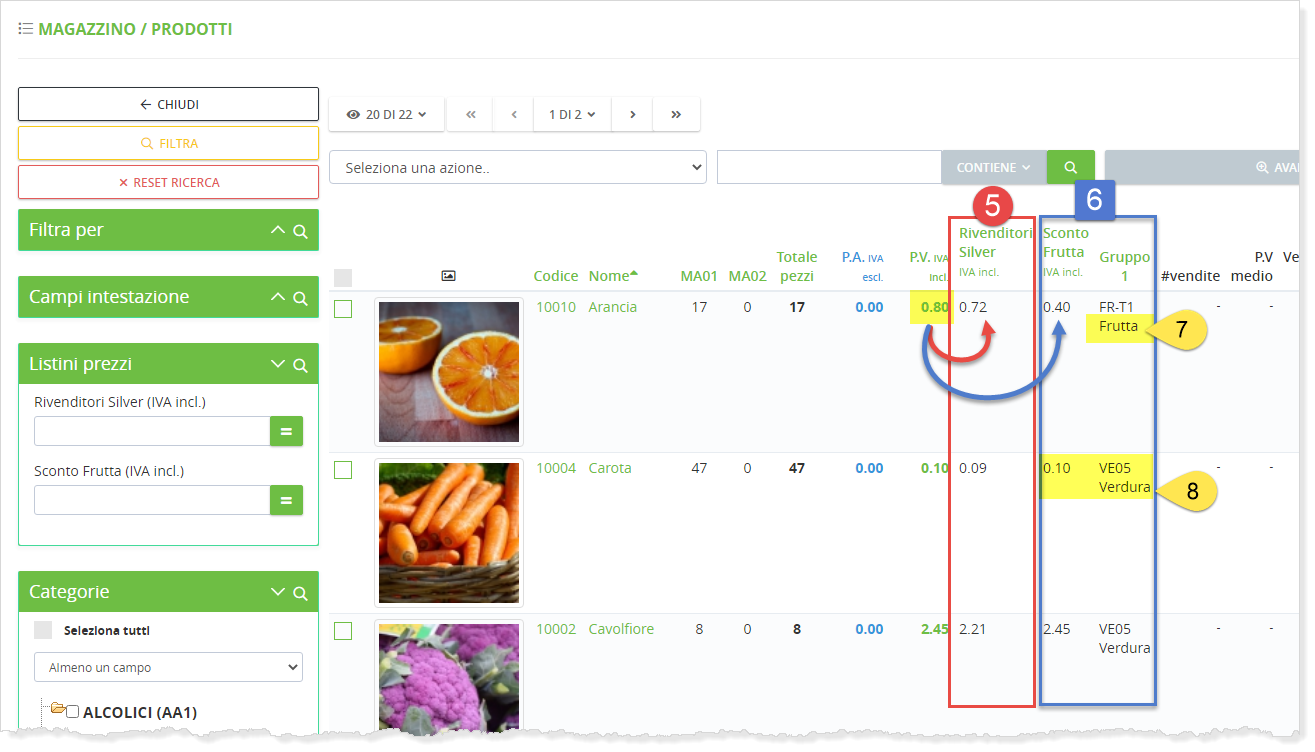Screen dimensions: 1315x752
Task: Click the RESET RICERCA button
Action: (168, 183)
